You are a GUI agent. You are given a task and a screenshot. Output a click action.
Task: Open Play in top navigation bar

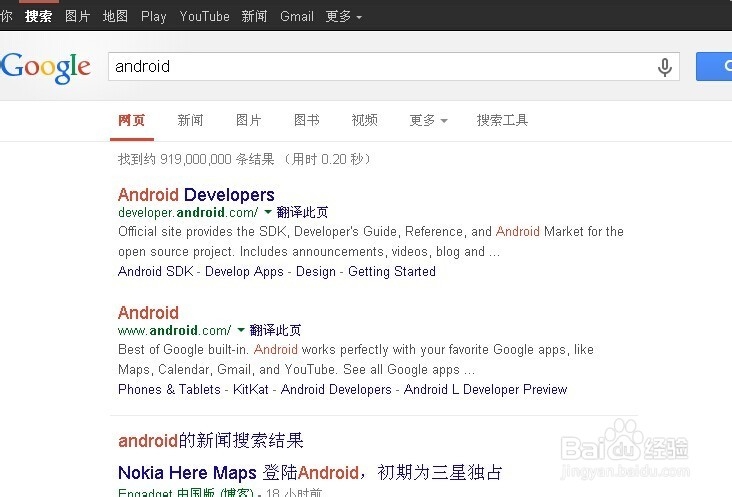pyautogui.click(x=154, y=17)
